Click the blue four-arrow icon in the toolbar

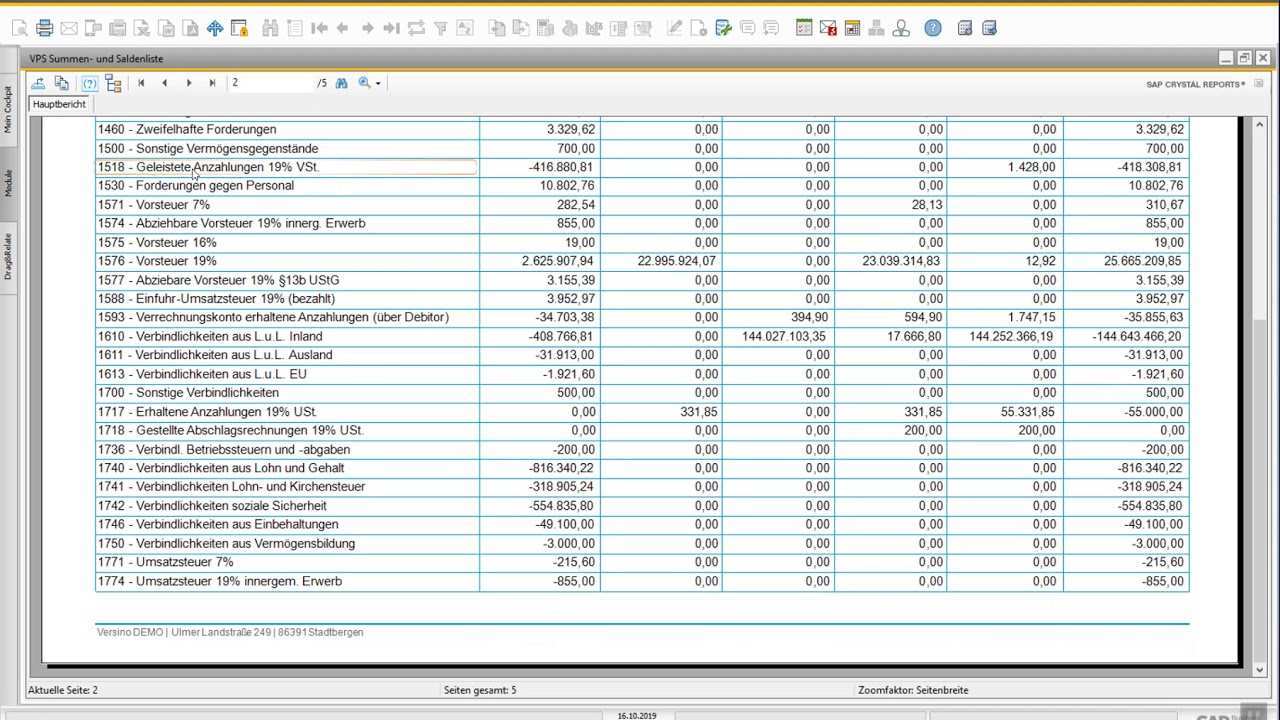coord(215,29)
